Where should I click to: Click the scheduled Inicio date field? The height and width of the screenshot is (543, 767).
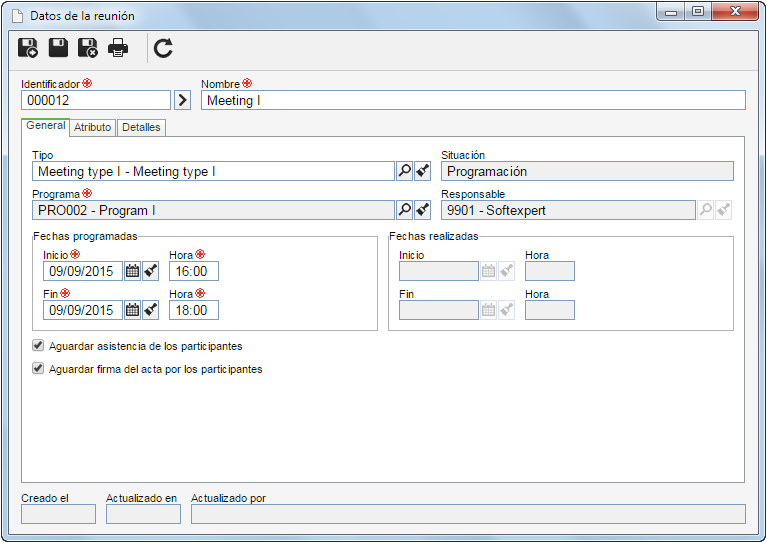83,271
